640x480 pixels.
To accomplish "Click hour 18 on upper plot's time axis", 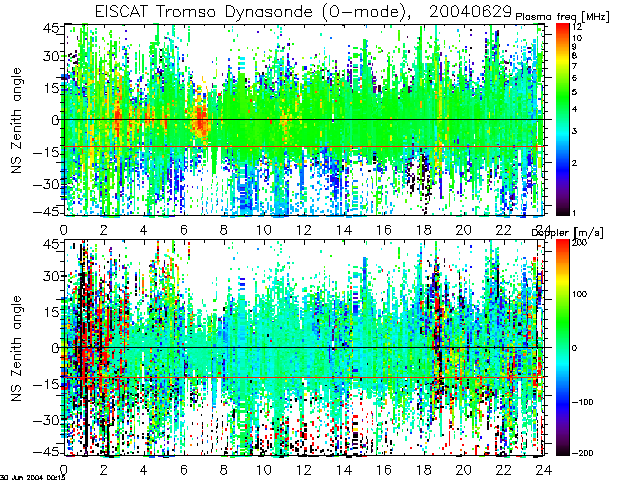I will point(424,230).
